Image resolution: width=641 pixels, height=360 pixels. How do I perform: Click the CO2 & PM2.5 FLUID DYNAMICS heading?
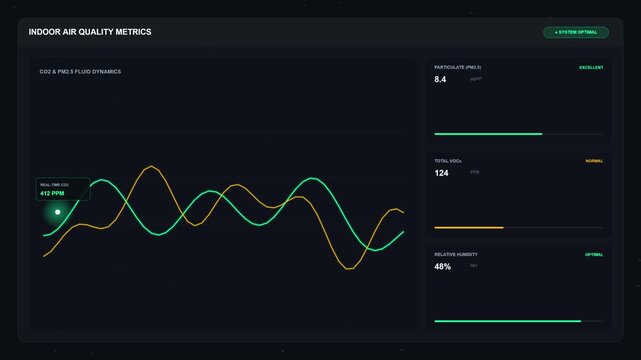coord(80,72)
